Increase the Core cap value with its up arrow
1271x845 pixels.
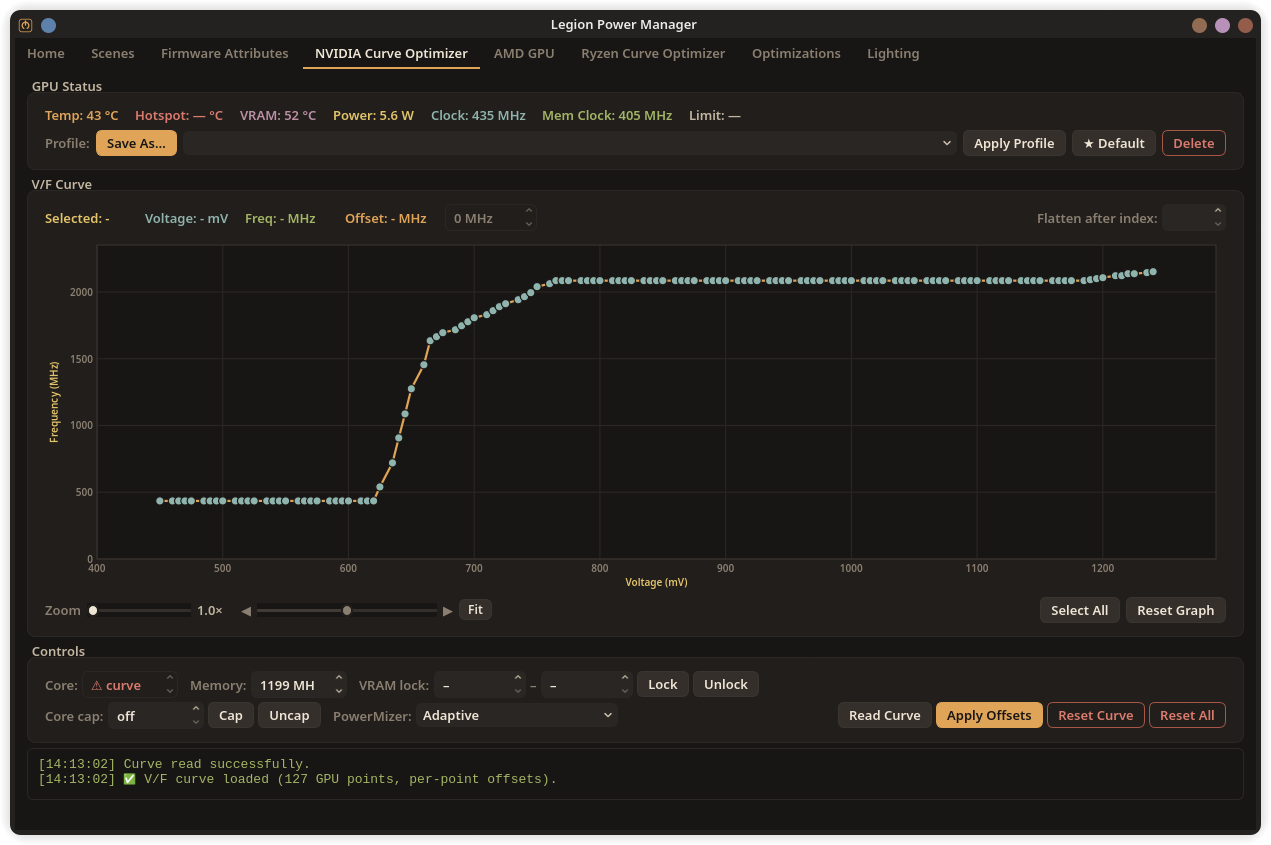click(196, 710)
